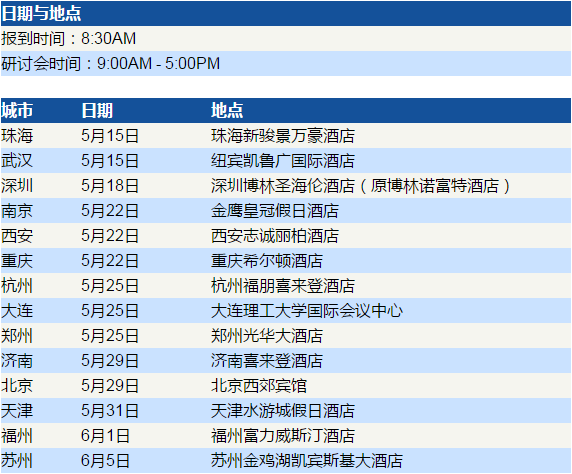Click the 地点 column header
The height and width of the screenshot is (474, 572).
(227, 110)
